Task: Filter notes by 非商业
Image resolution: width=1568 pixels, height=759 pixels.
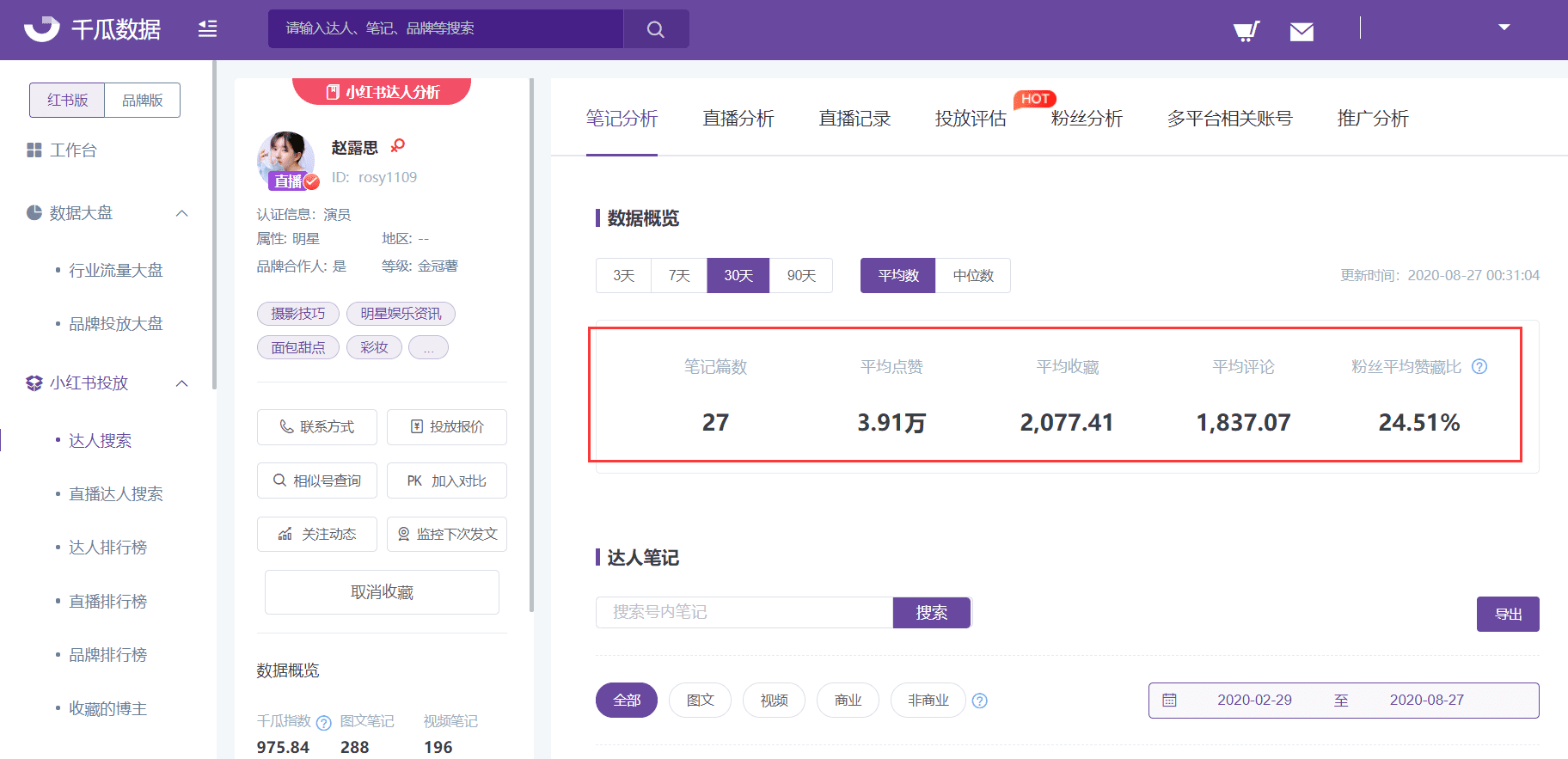Action: [928, 701]
